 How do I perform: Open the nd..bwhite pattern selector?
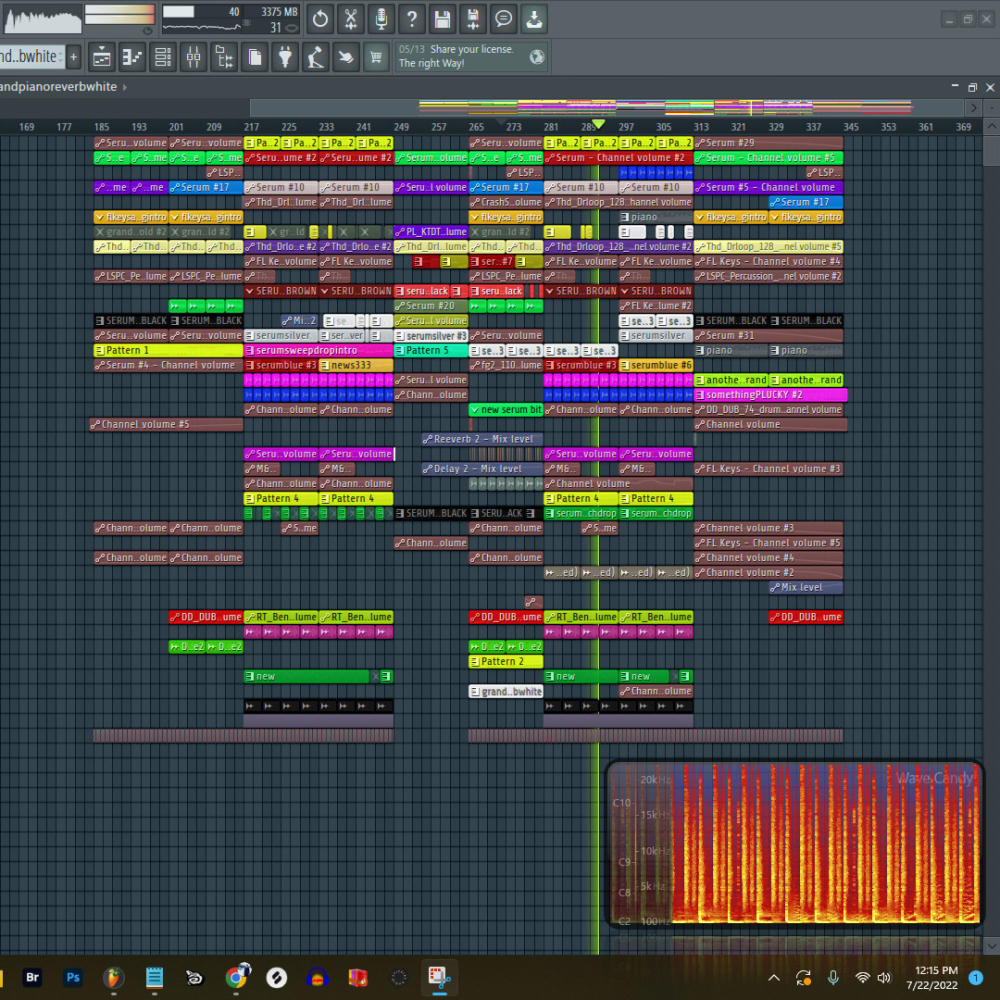pyautogui.click(x=31, y=57)
